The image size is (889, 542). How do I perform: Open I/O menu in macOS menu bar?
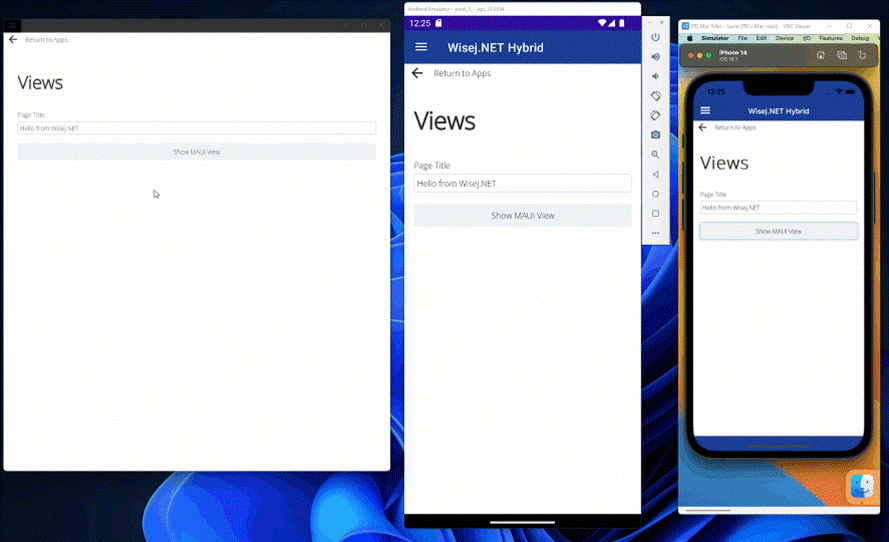tap(806, 38)
